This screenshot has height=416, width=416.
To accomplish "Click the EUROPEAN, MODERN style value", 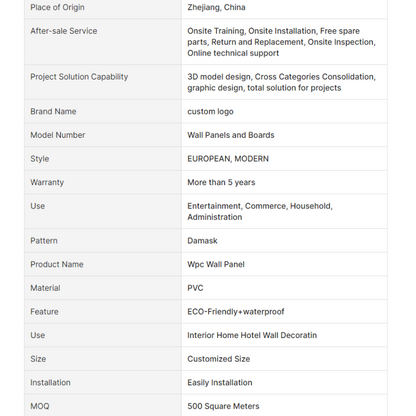I will [228, 159].
